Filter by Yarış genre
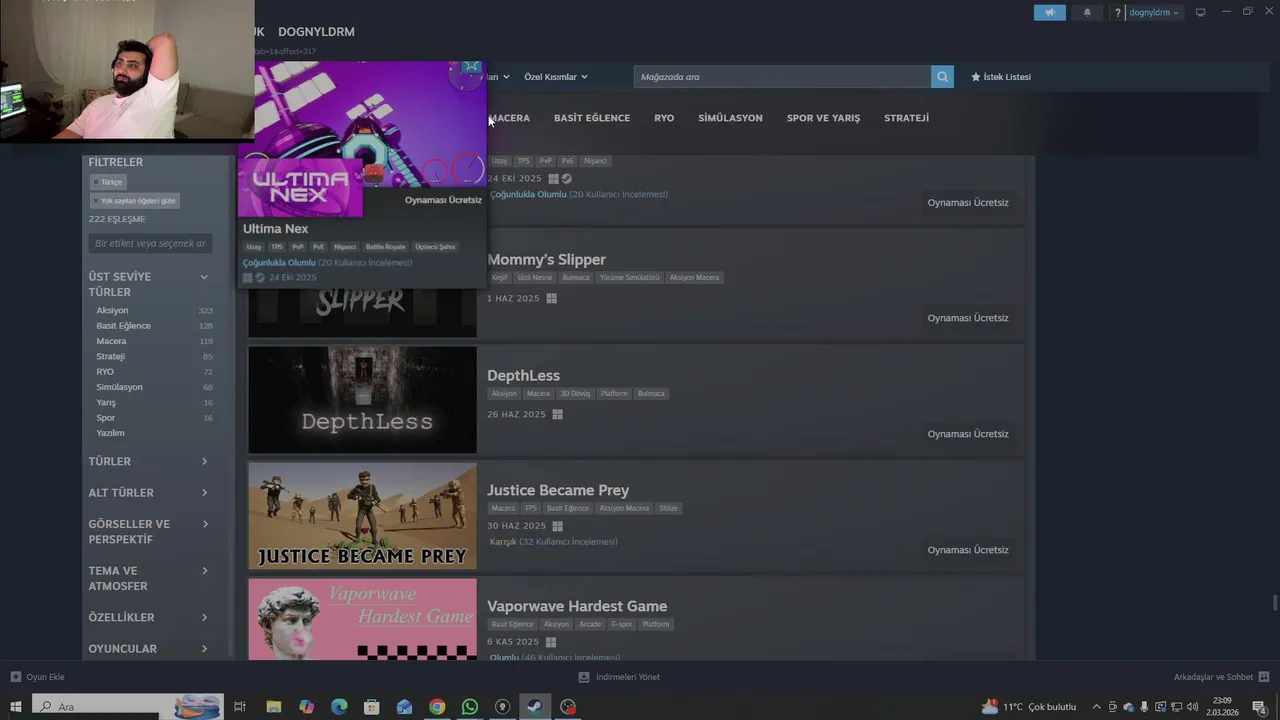Screen dimensions: 1280x720 click(x=106, y=402)
